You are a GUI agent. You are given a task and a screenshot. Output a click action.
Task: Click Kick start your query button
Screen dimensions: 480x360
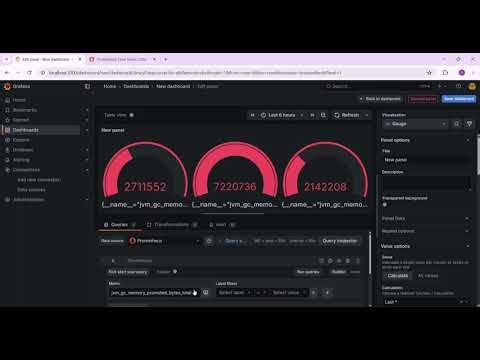128,272
